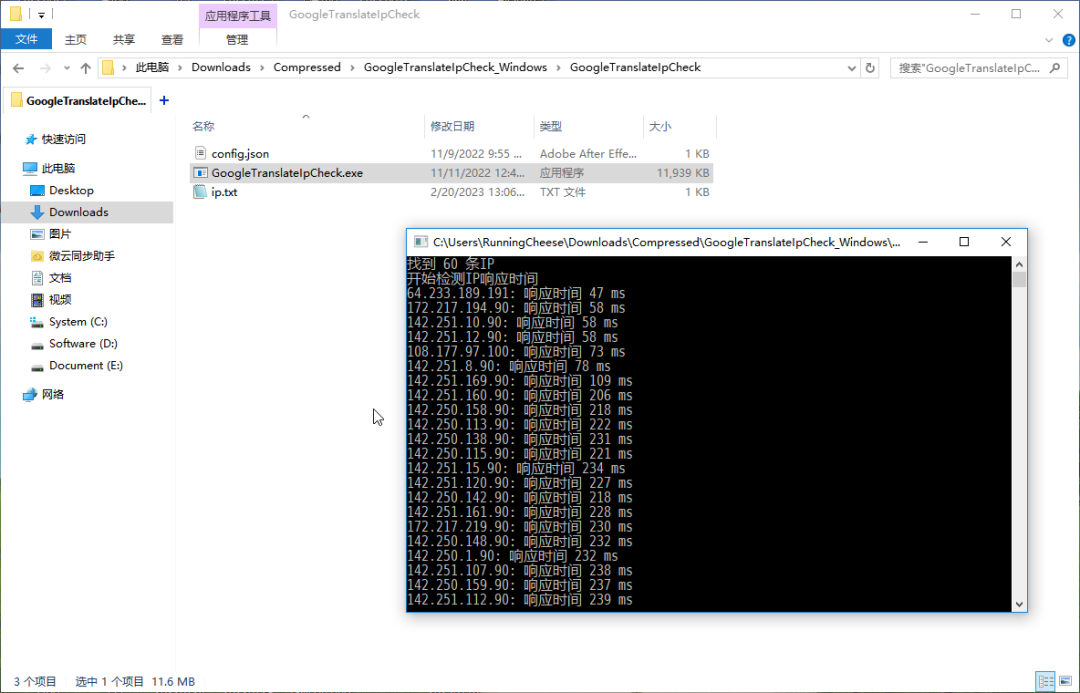Click GoogleTranslateIpCheck_Windows in the breadcrumb
This screenshot has height=693, width=1080.
pos(455,68)
